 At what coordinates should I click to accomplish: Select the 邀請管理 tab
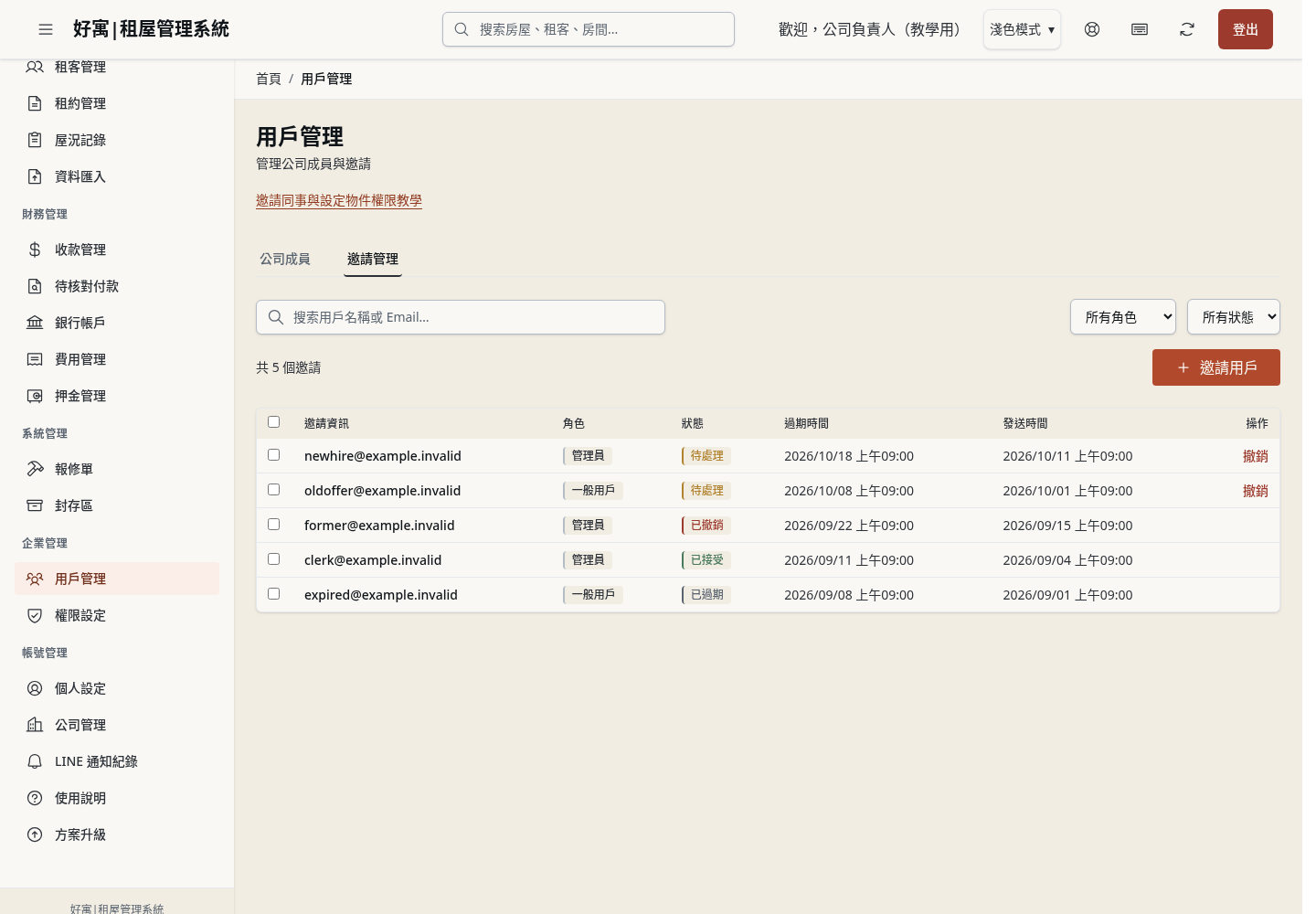click(x=373, y=259)
